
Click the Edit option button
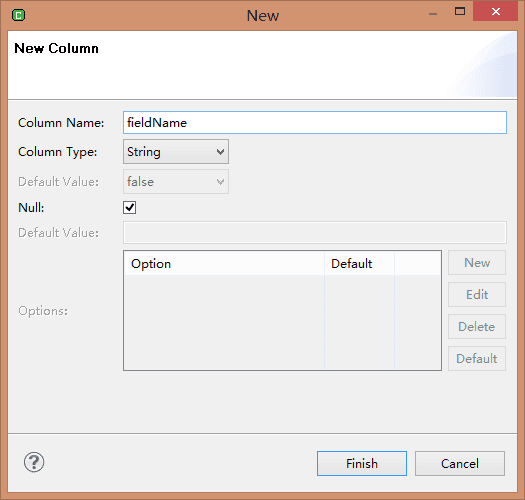pyautogui.click(x=477, y=295)
